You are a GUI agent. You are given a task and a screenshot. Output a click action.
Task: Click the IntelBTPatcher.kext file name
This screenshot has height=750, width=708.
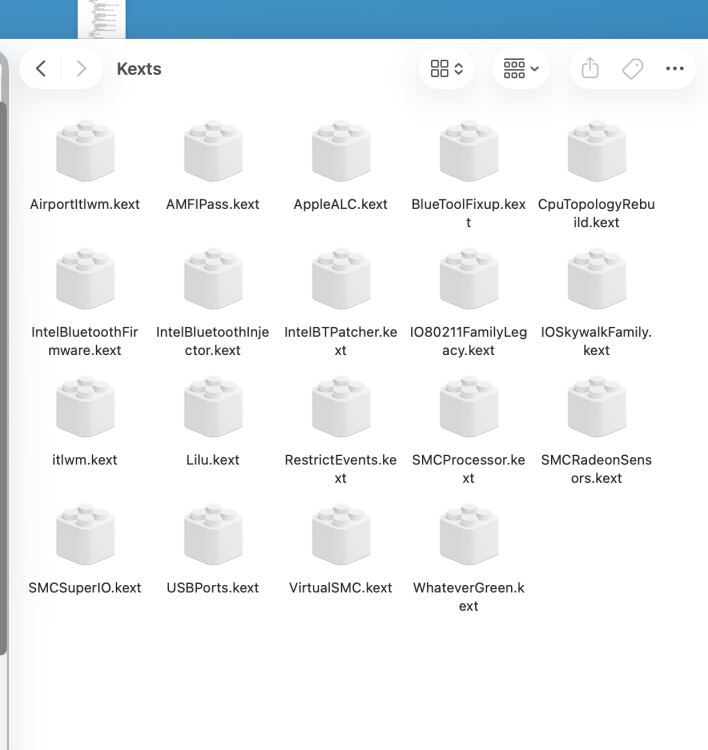(341, 341)
